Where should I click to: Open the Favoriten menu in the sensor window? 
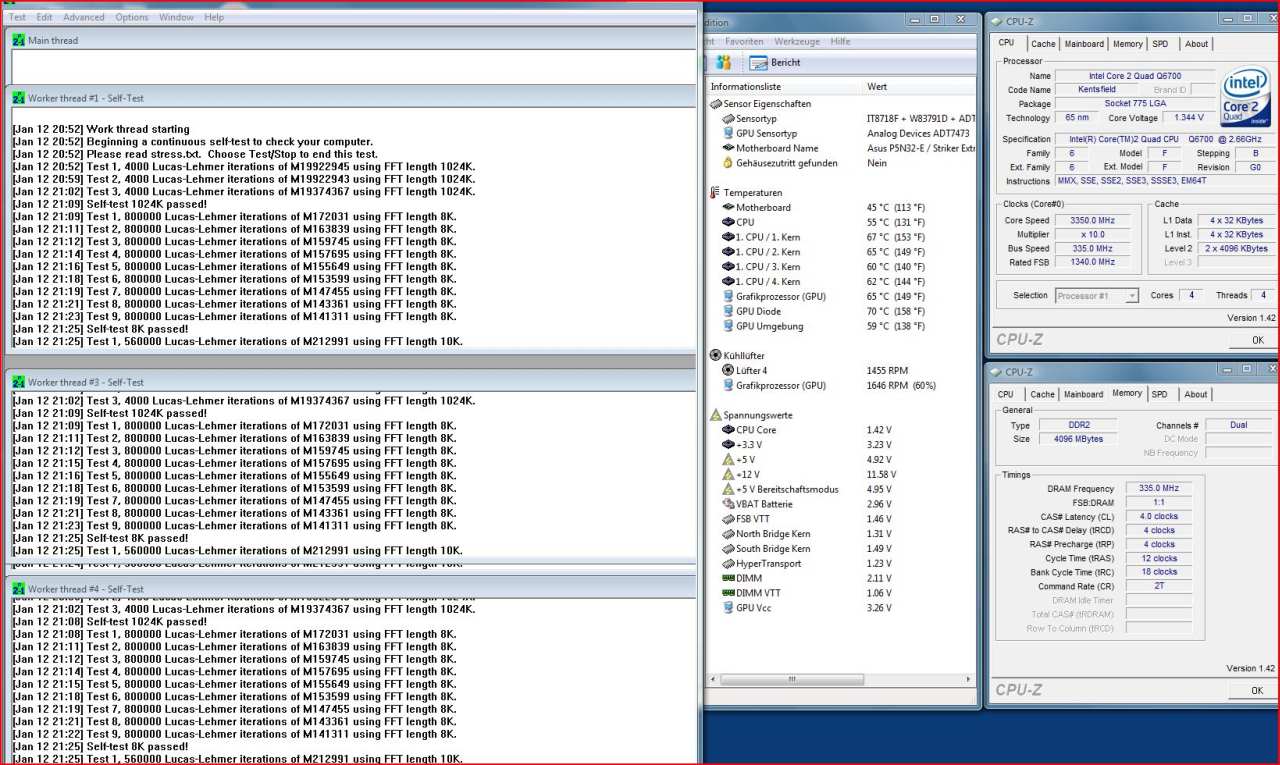[744, 41]
